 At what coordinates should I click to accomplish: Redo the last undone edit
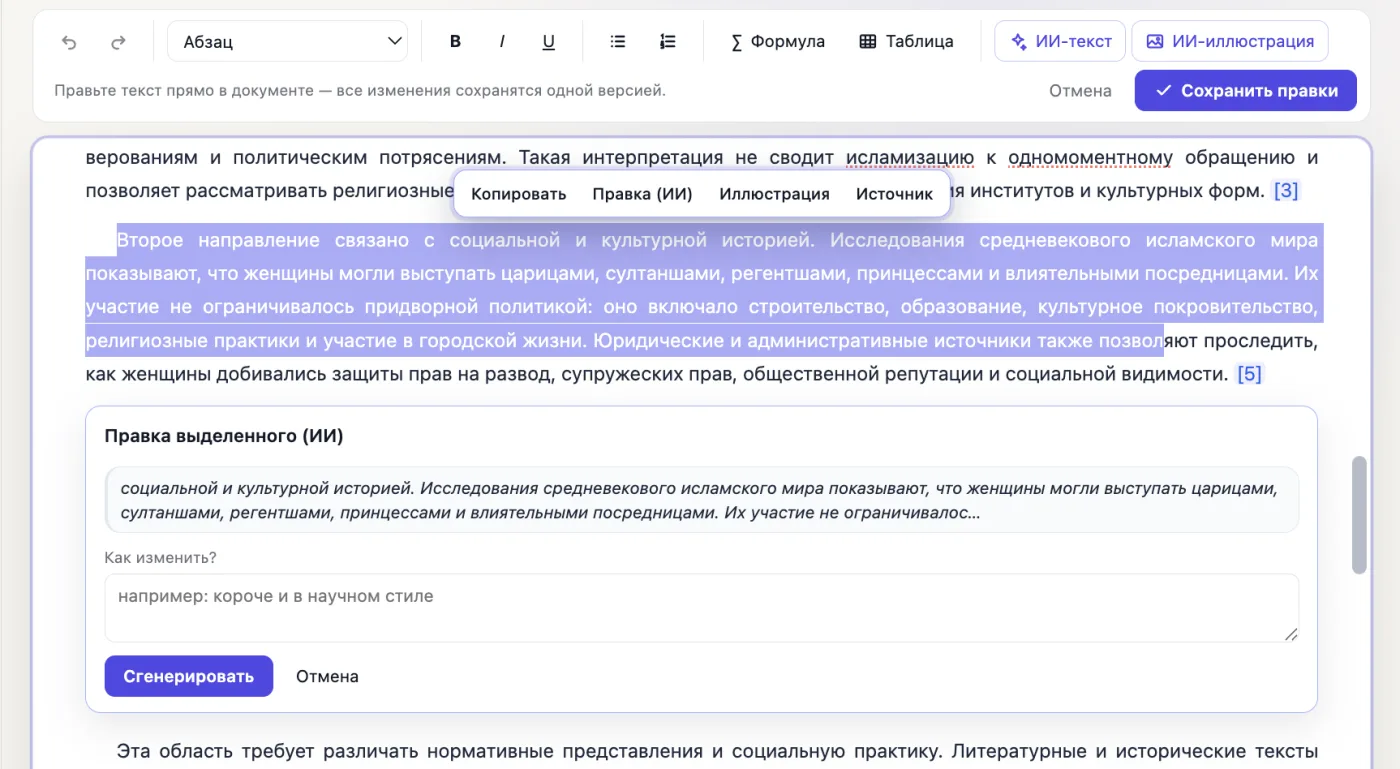pos(118,42)
